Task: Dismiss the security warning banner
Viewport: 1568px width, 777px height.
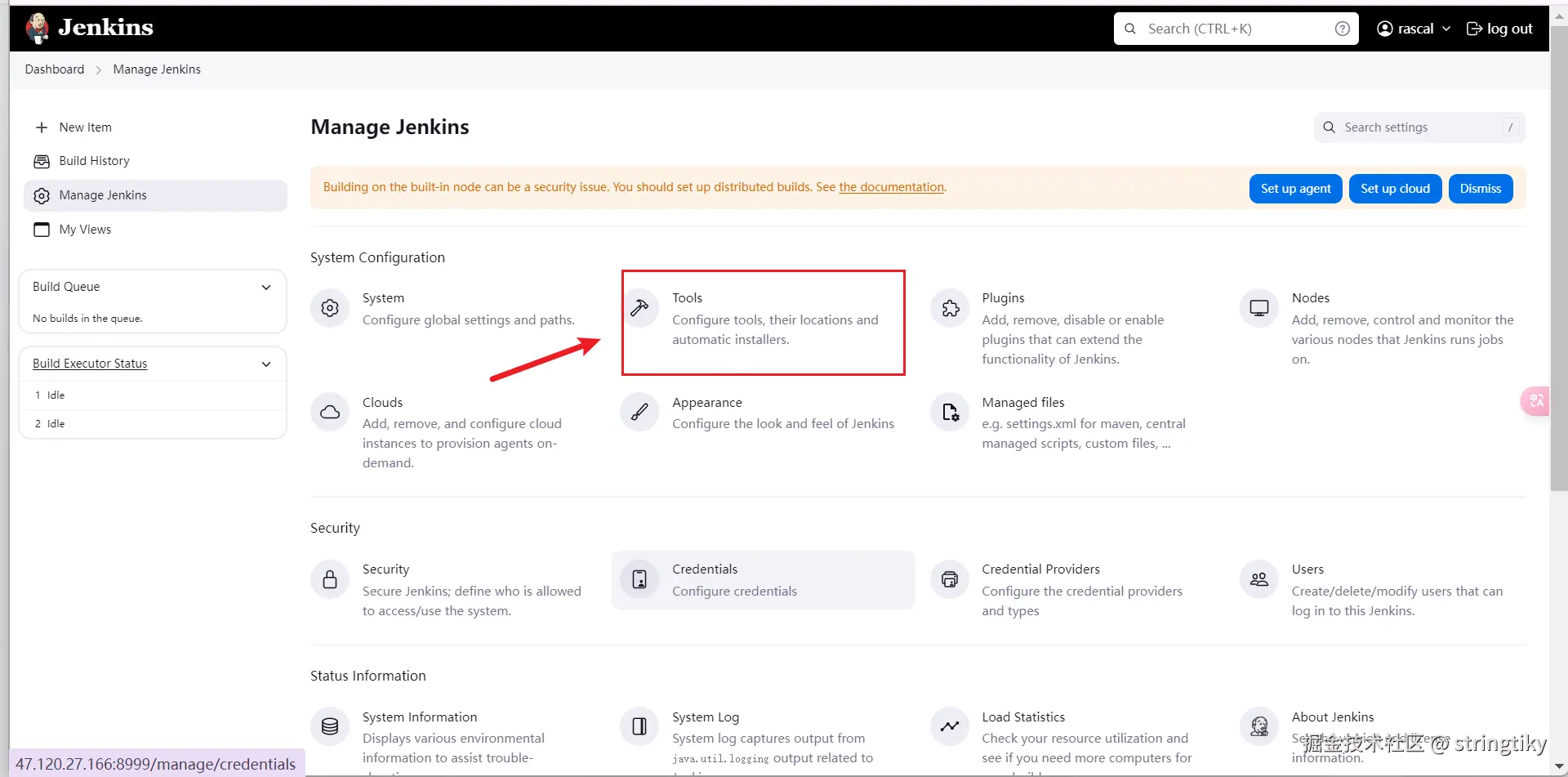Action: [x=1480, y=189]
